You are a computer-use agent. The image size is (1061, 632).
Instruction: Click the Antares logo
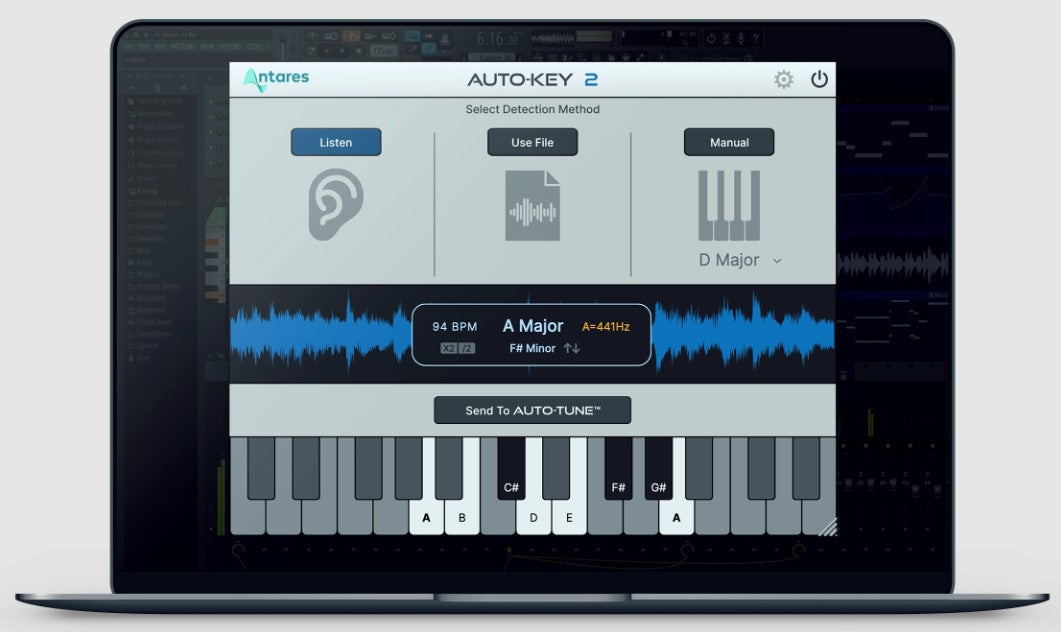coord(276,80)
